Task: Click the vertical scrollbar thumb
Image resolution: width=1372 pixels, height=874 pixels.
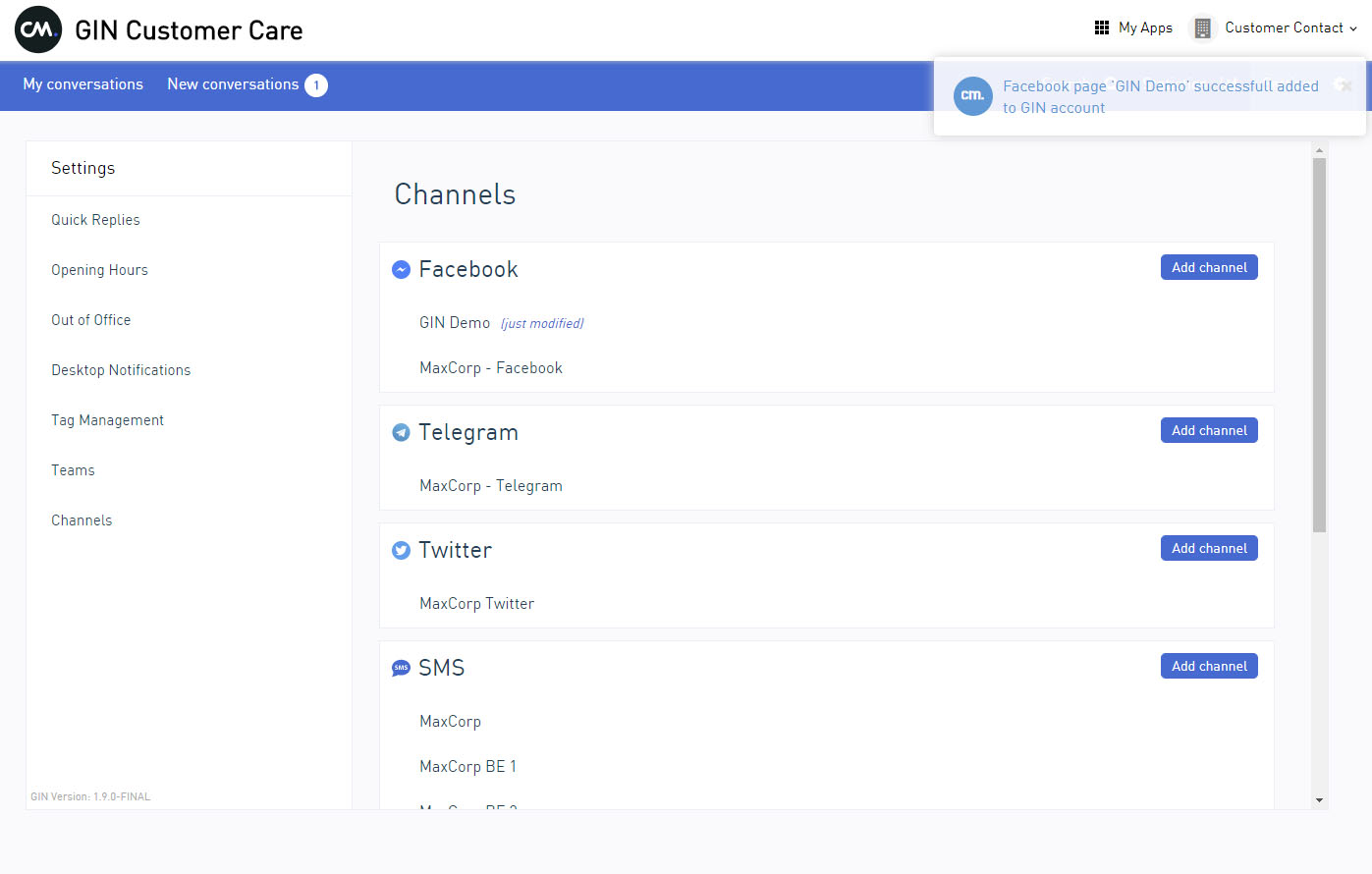Action: [1319, 346]
